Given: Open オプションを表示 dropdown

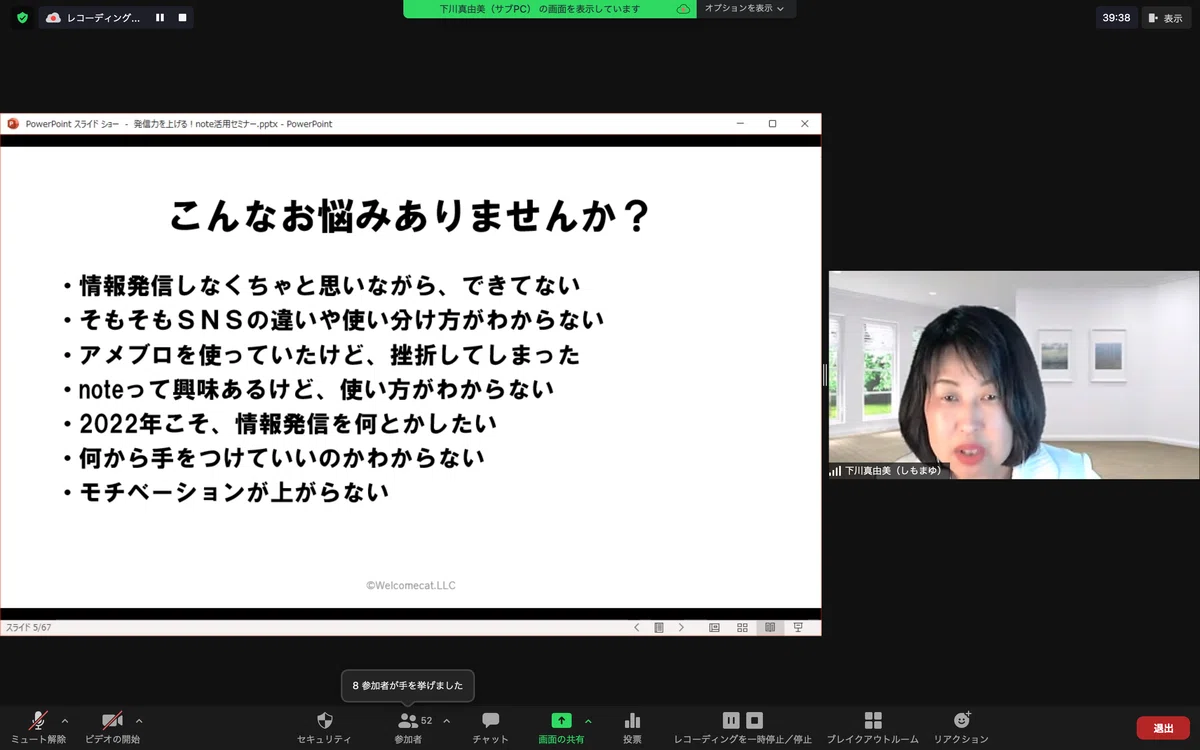Looking at the screenshot, I should [x=744, y=8].
